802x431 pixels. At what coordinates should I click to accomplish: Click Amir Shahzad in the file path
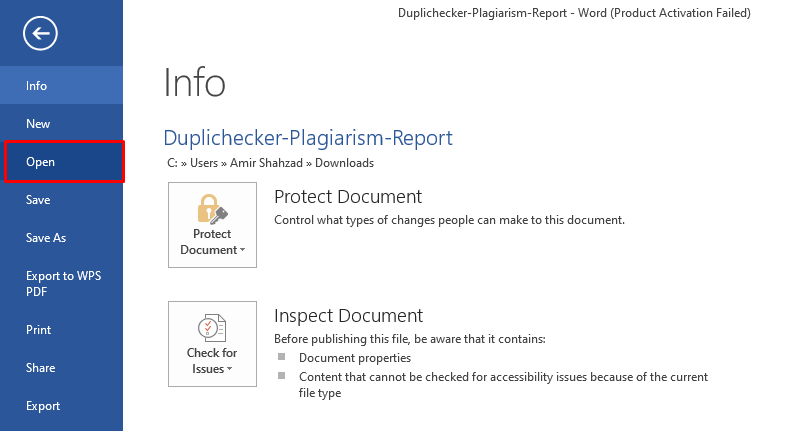click(266, 163)
